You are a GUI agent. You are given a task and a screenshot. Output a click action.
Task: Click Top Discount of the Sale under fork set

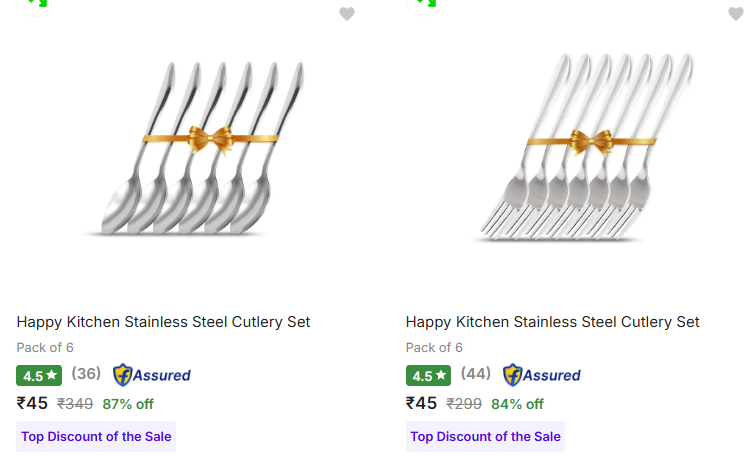pos(485,436)
